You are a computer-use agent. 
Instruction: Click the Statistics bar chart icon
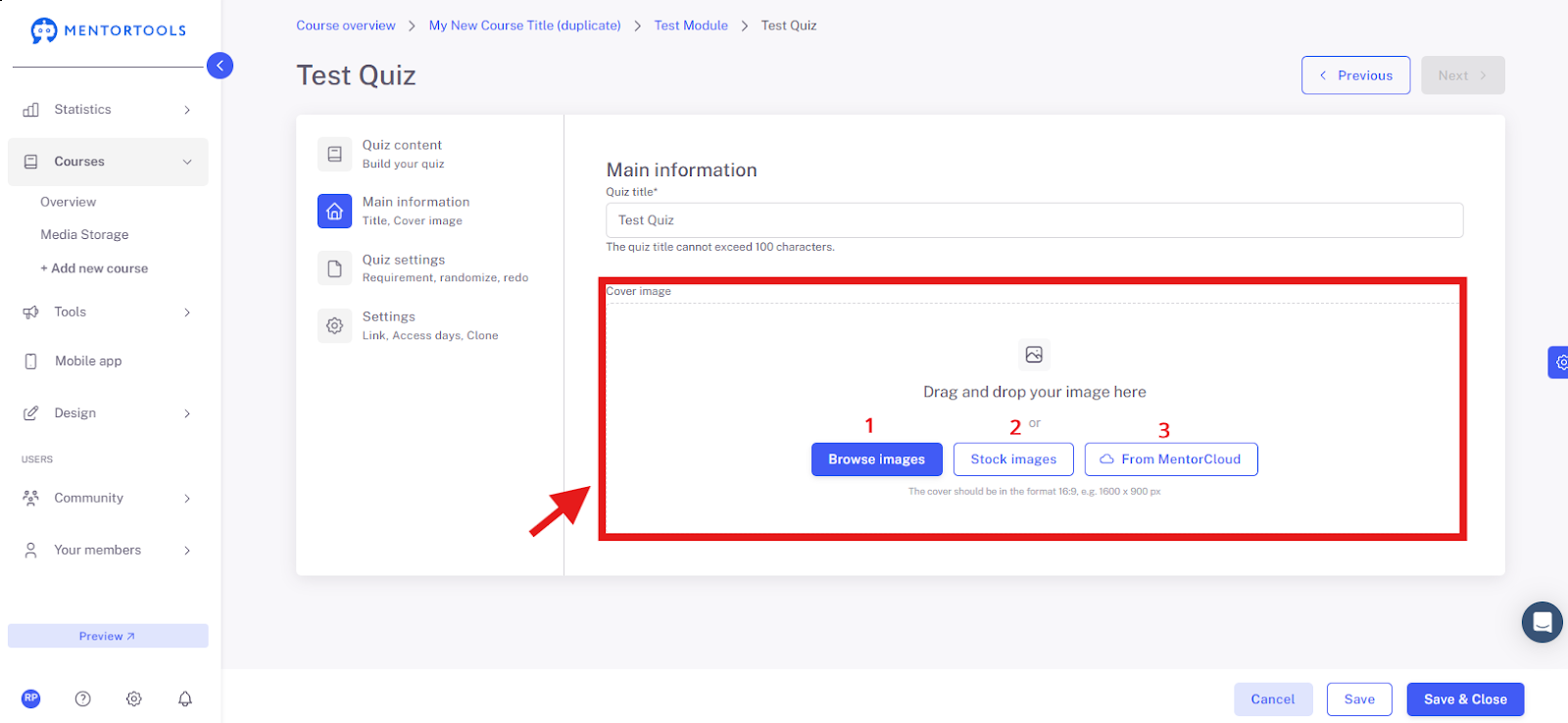(31, 110)
